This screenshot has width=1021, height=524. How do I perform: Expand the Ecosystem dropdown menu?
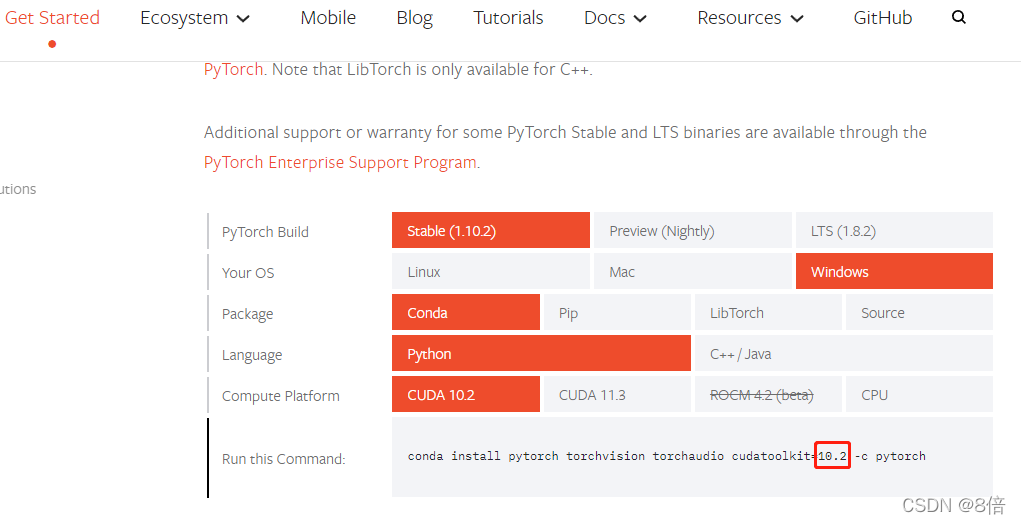(x=195, y=18)
